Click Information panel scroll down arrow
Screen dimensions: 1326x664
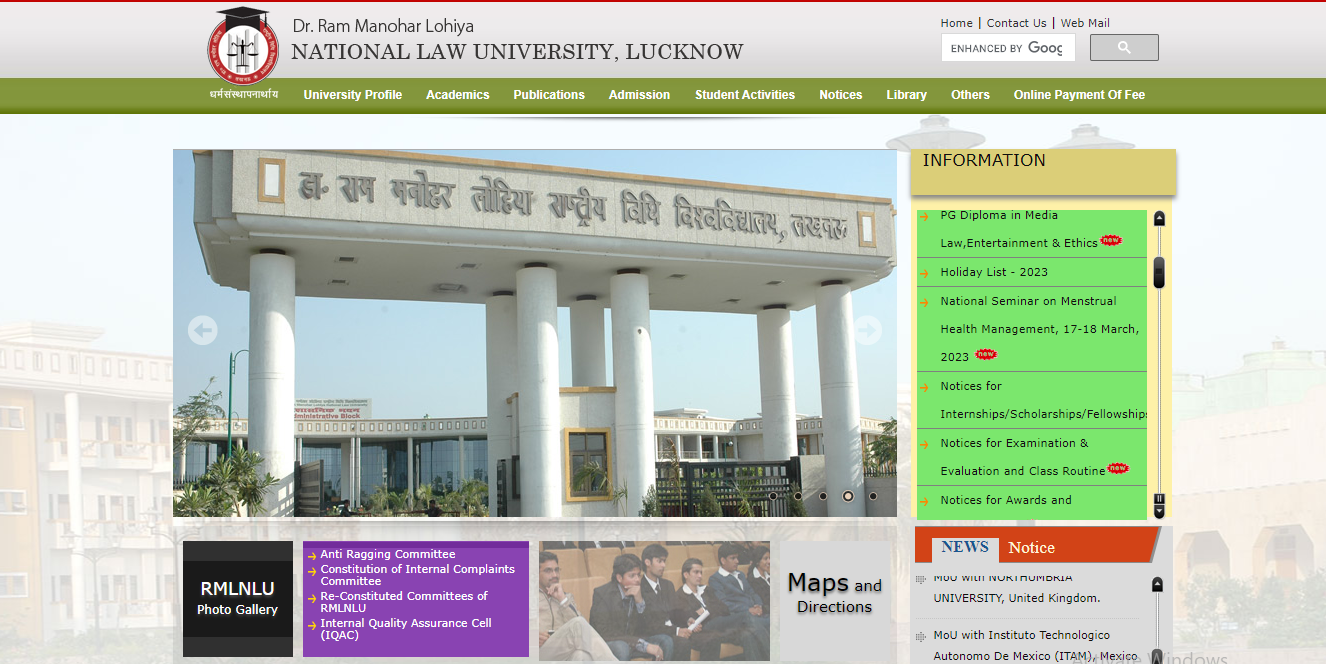click(1159, 512)
